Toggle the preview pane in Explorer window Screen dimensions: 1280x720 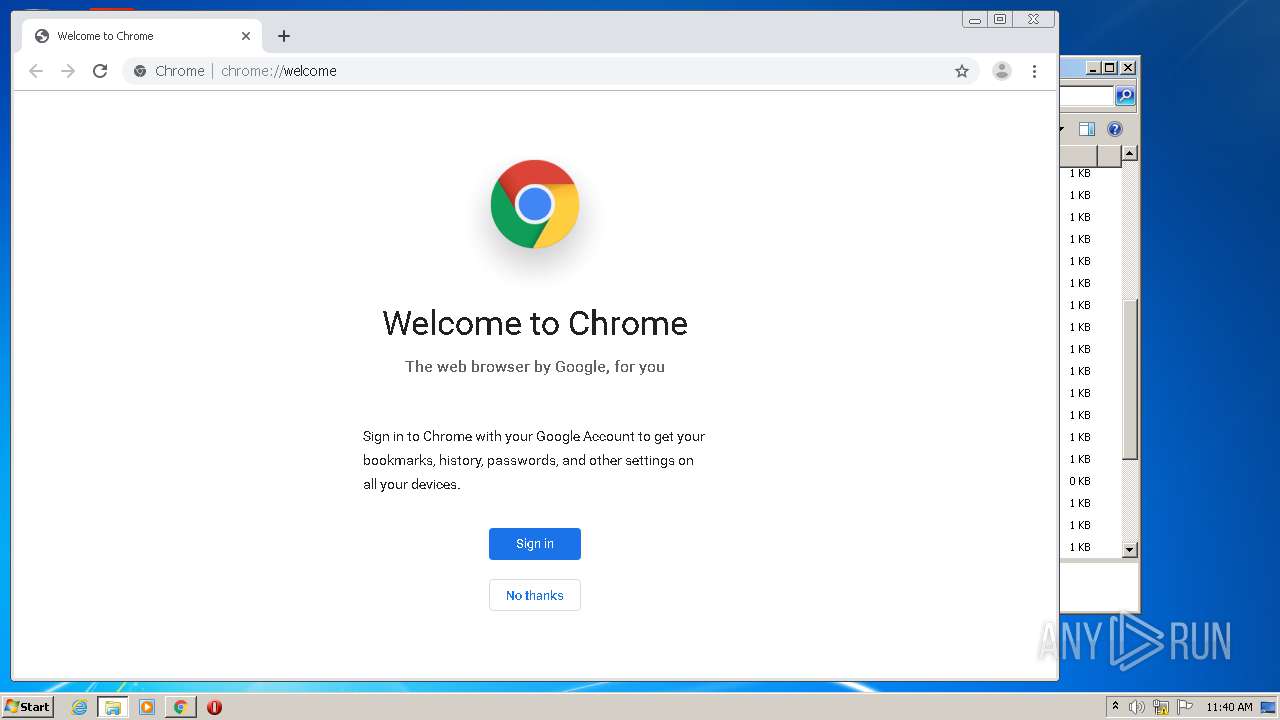tap(1087, 129)
